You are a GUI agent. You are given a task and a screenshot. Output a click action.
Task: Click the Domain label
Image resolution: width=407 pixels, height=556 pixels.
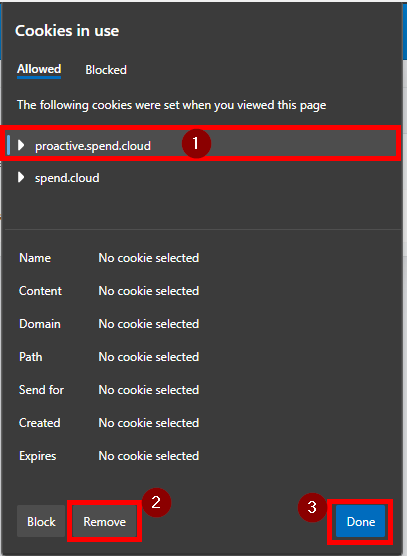click(40, 324)
